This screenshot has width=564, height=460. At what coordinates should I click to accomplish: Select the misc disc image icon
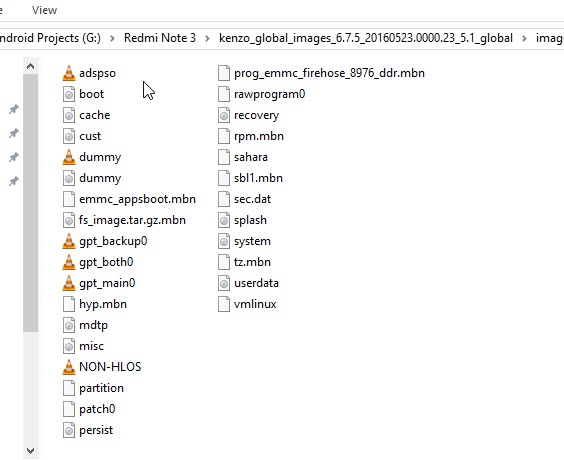coord(69,346)
